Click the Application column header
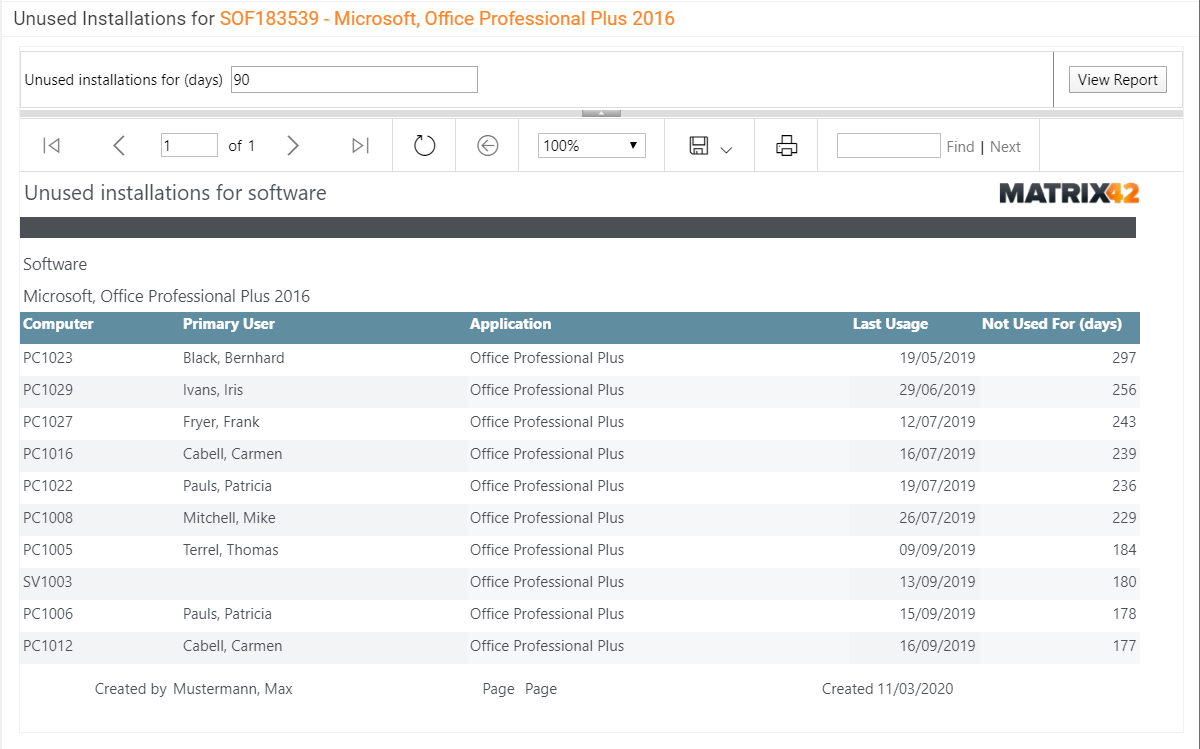1200x749 pixels. click(x=510, y=324)
